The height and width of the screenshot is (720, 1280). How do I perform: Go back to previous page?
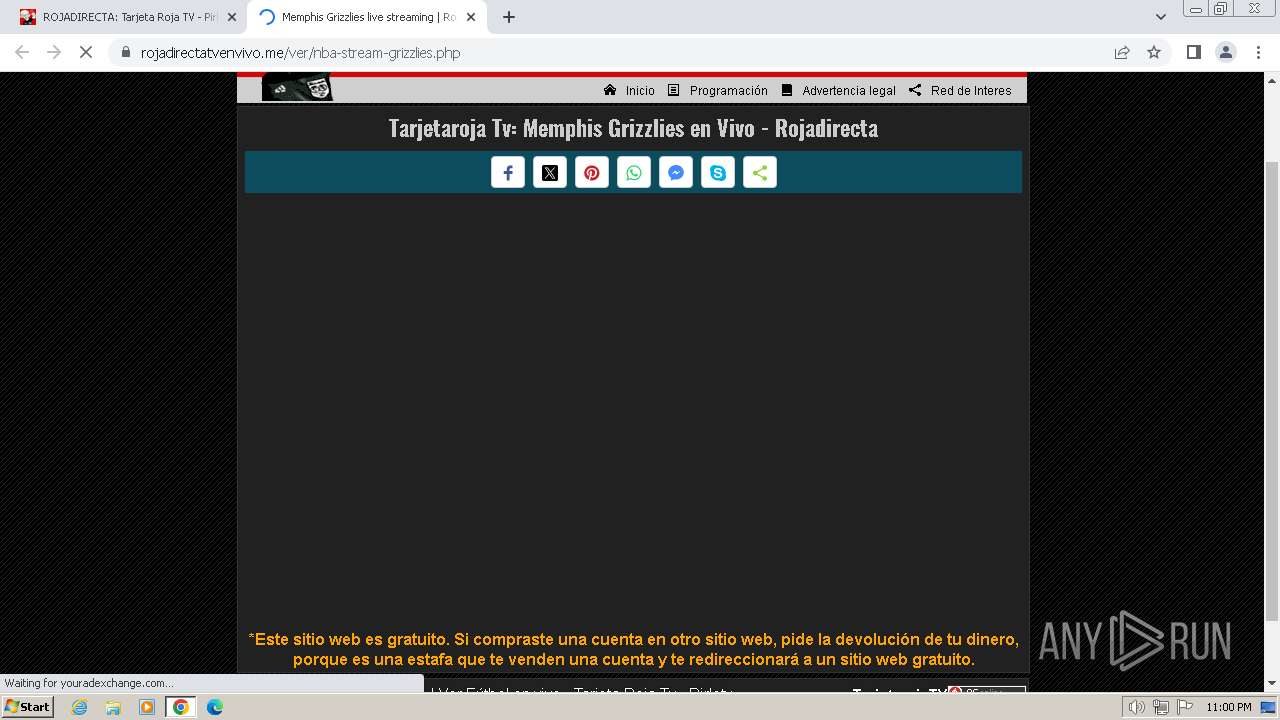pos(22,52)
